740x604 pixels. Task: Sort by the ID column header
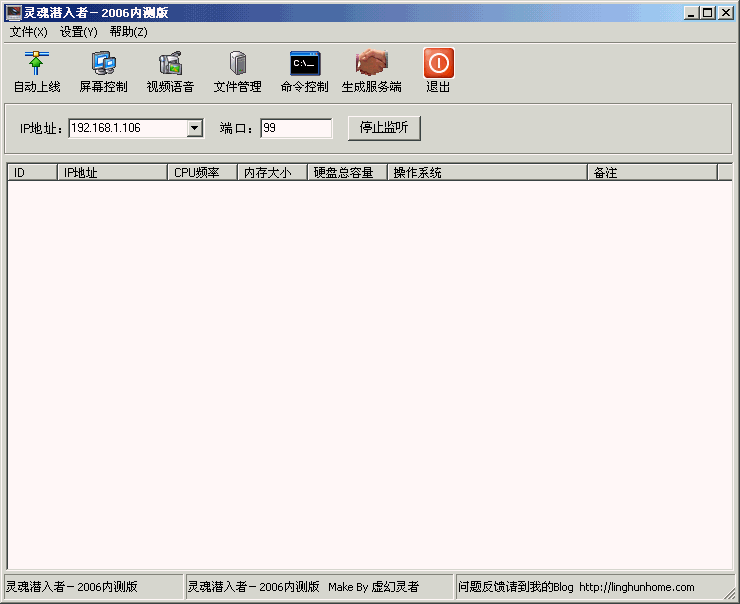click(x=32, y=173)
